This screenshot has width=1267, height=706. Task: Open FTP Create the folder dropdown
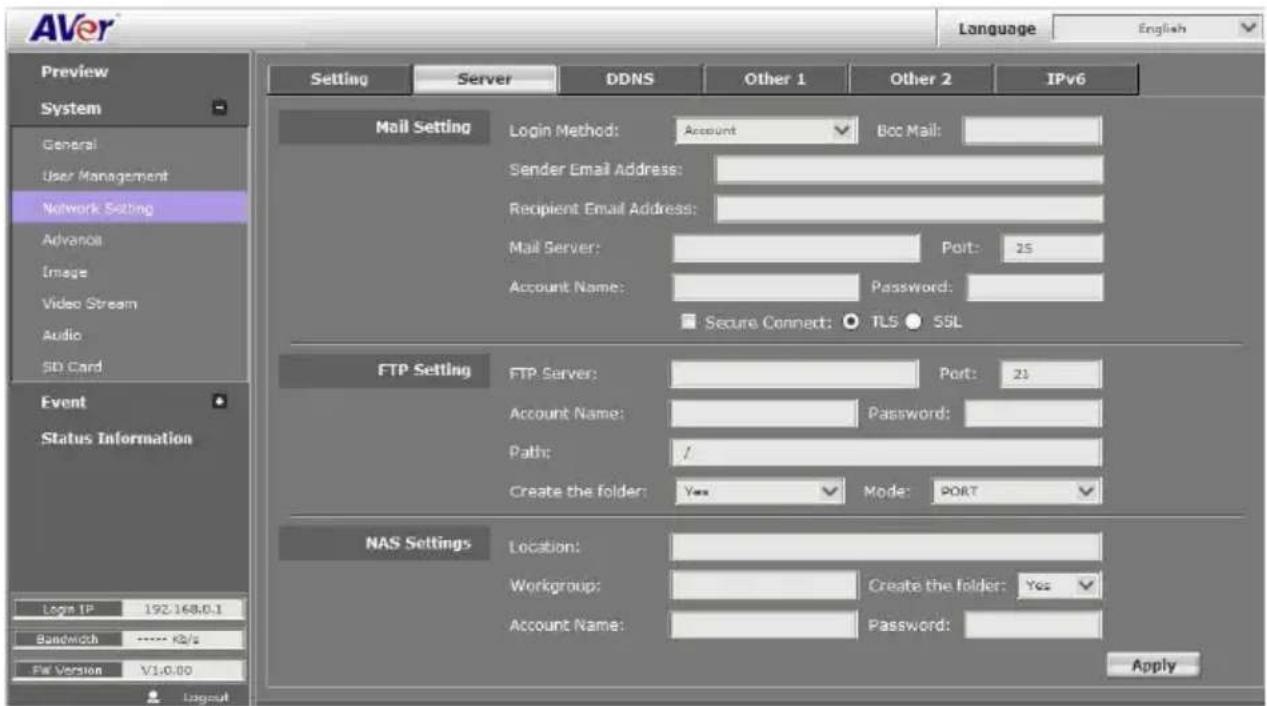[x=761, y=491]
